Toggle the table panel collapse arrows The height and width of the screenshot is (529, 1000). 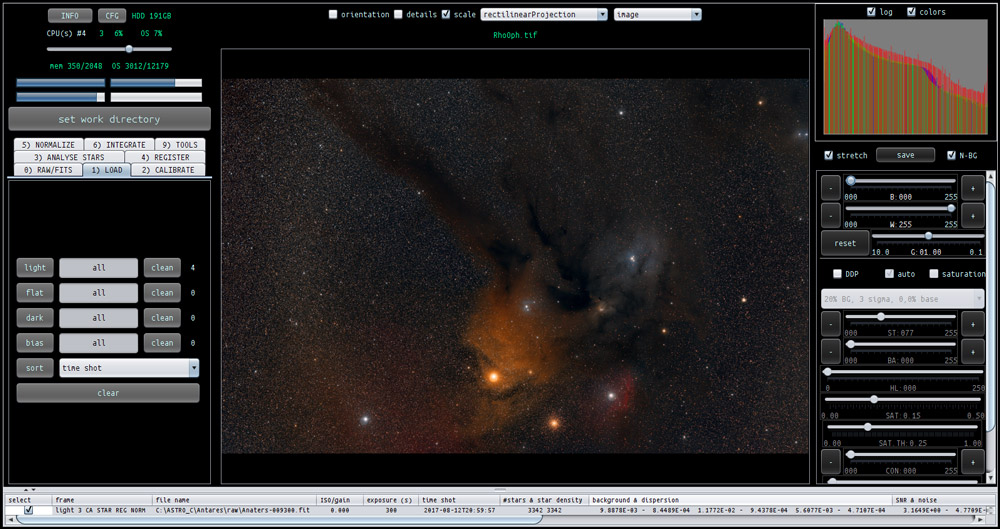coord(29,490)
